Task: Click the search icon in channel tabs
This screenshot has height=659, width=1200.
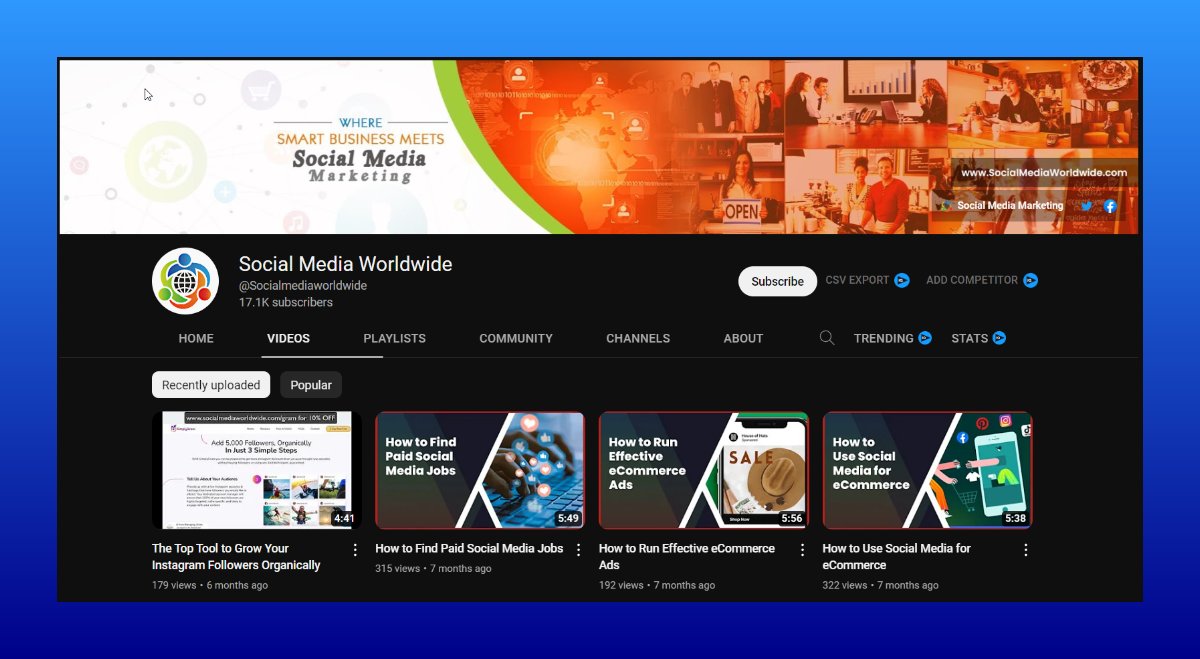Action: pyautogui.click(x=827, y=338)
